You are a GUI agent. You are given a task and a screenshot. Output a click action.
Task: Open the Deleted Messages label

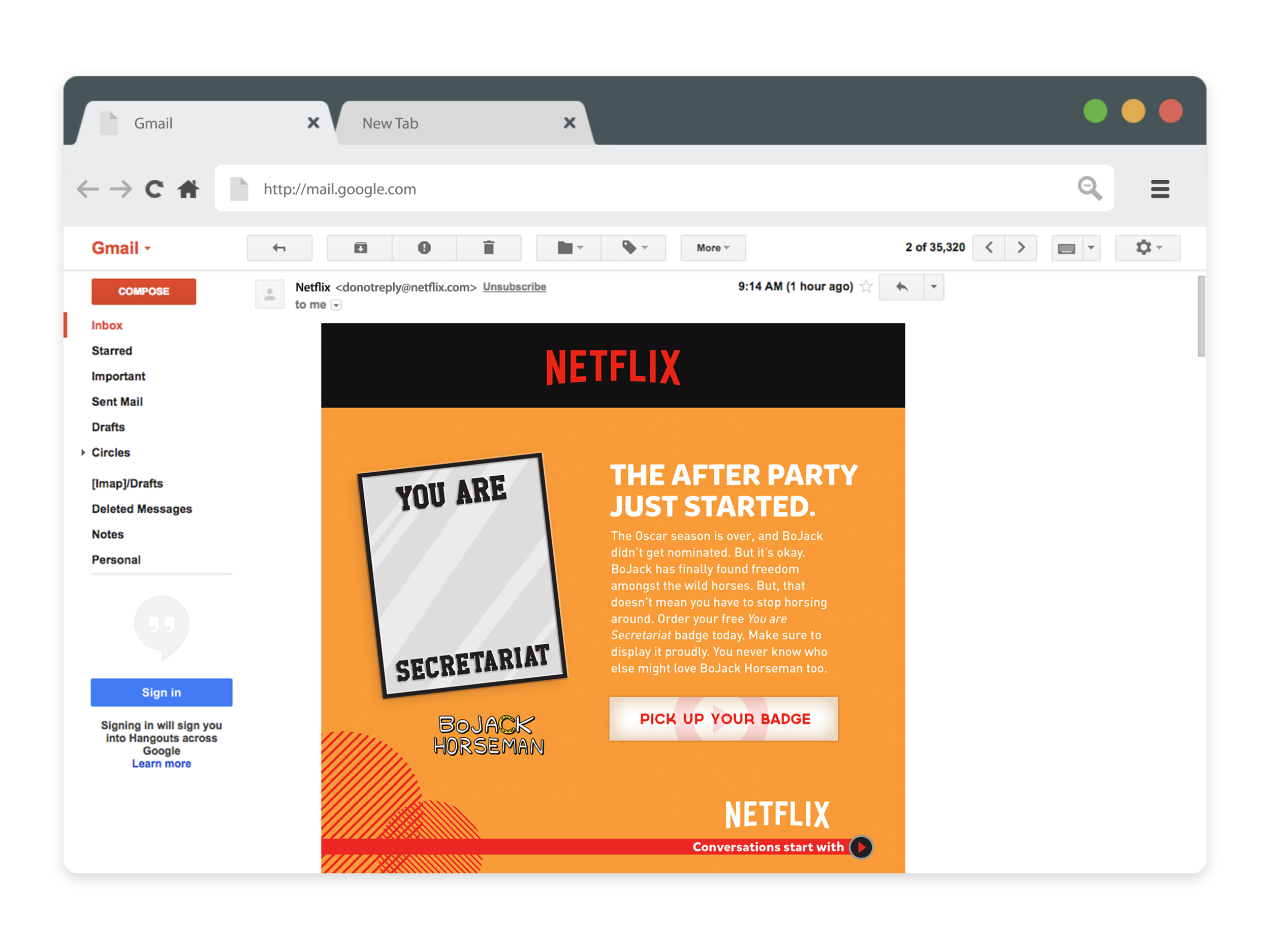(142, 509)
